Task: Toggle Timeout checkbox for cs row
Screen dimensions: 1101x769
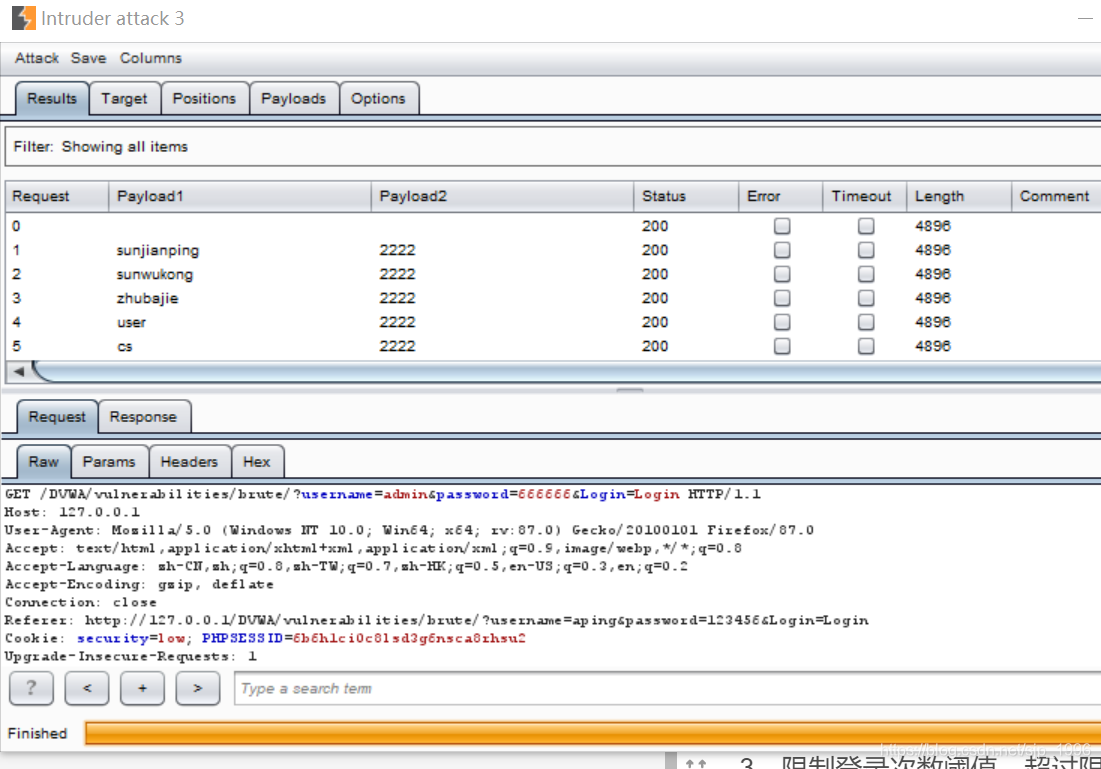Action: (866, 346)
